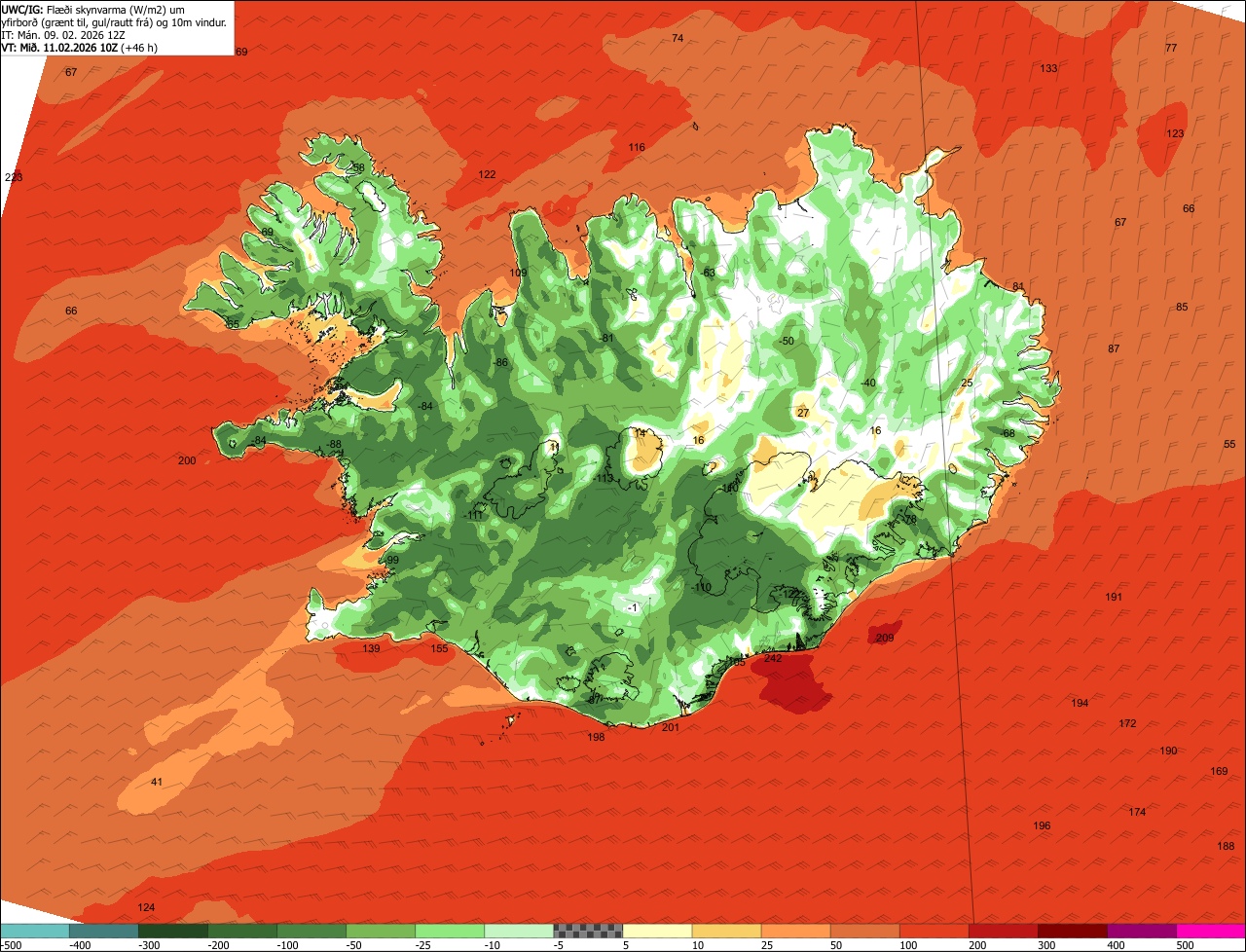Click the dark red 300 to 400 swatch

tap(1073, 931)
